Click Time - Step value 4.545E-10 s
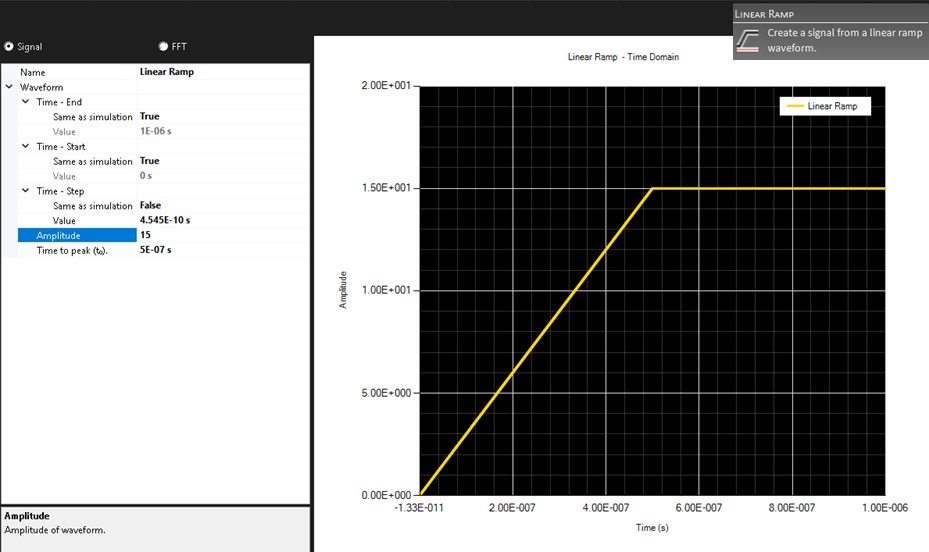 tap(222, 220)
